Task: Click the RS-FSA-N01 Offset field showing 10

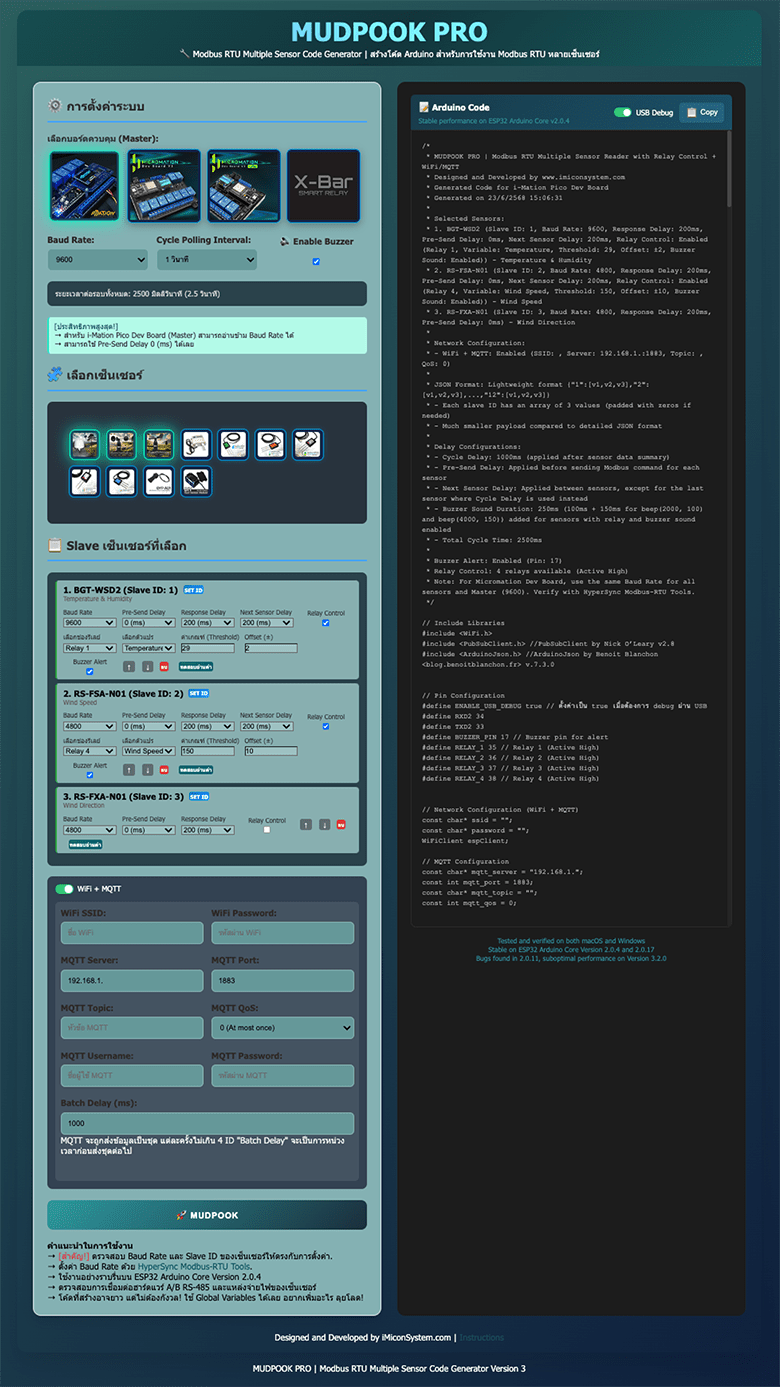Action: coord(271,751)
